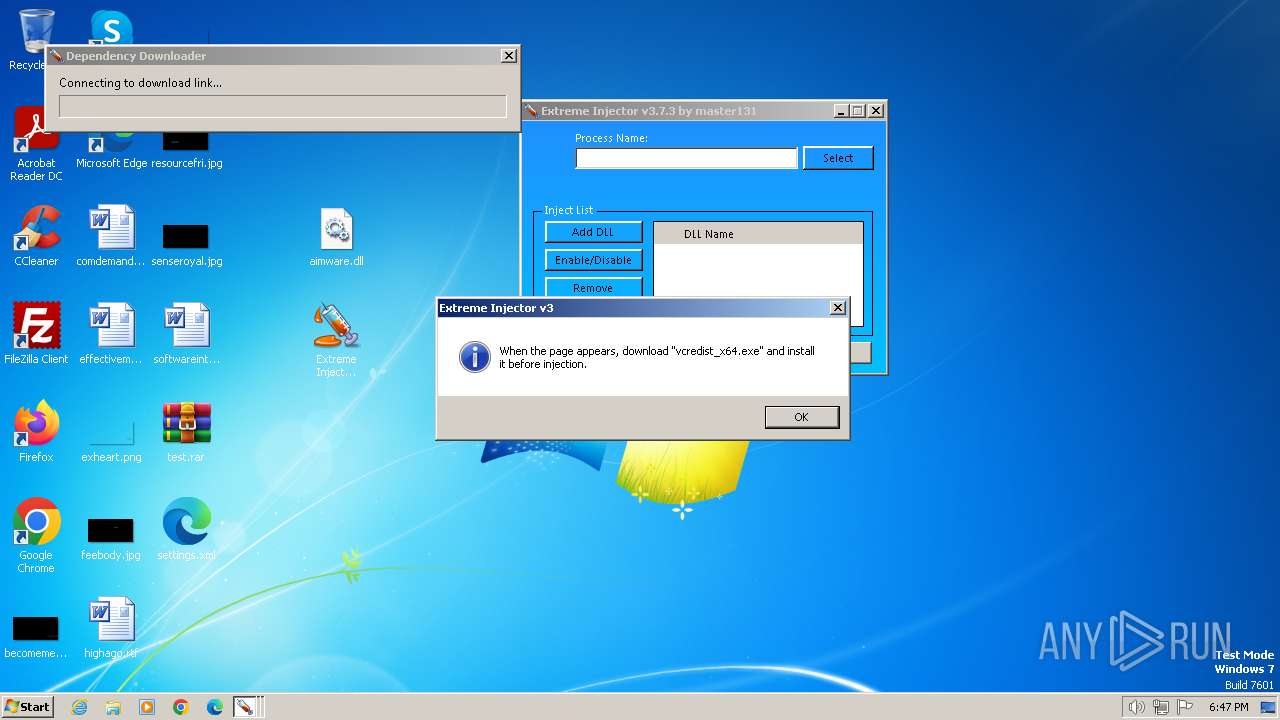Image resolution: width=1280 pixels, height=720 pixels.
Task: Open Internet Explorer from the taskbar
Action: pos(79,707)
